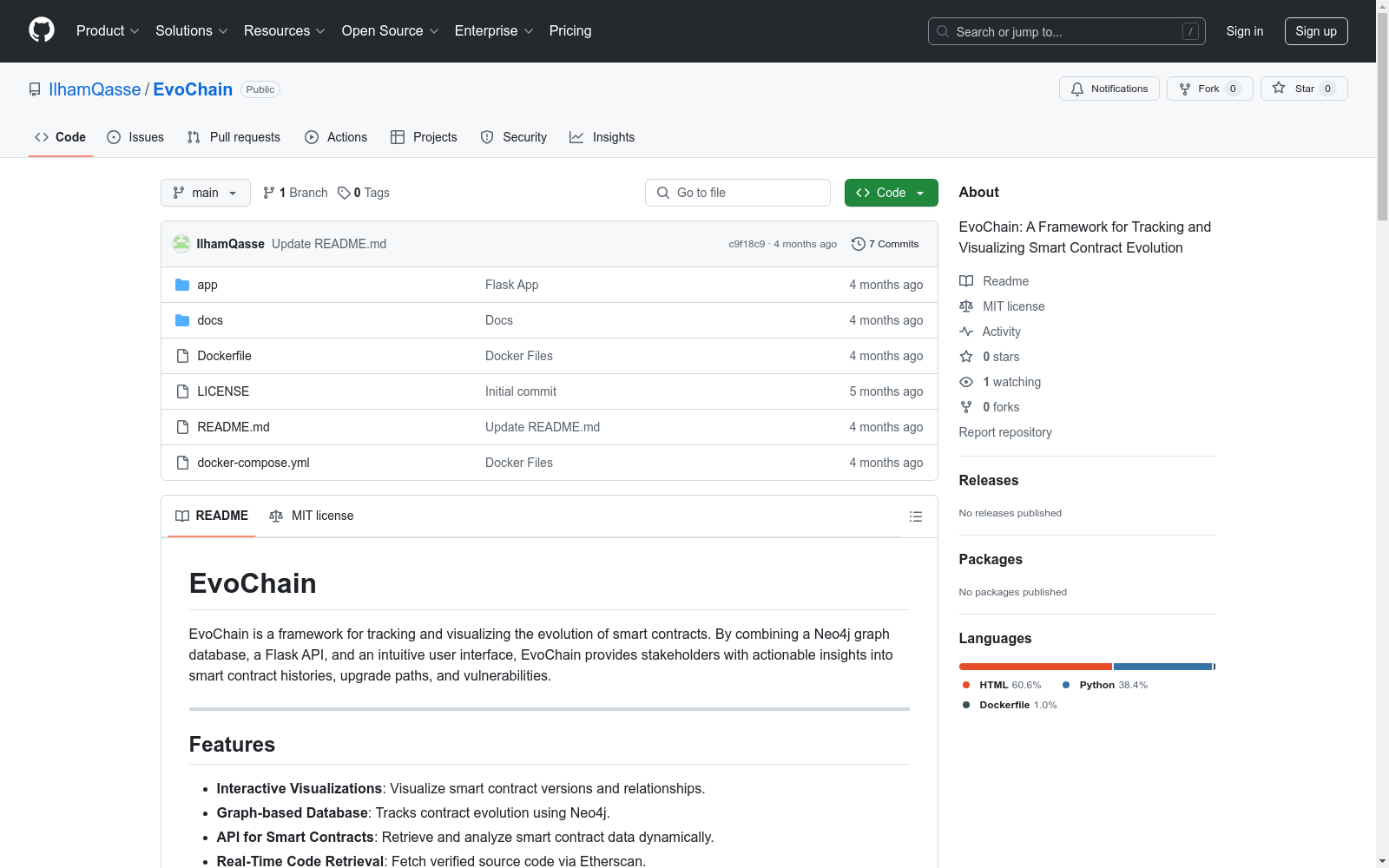This screenshot has height=868, width=1389.
Task: Open the main branch selector dropdown
Action: pos(206,193)
